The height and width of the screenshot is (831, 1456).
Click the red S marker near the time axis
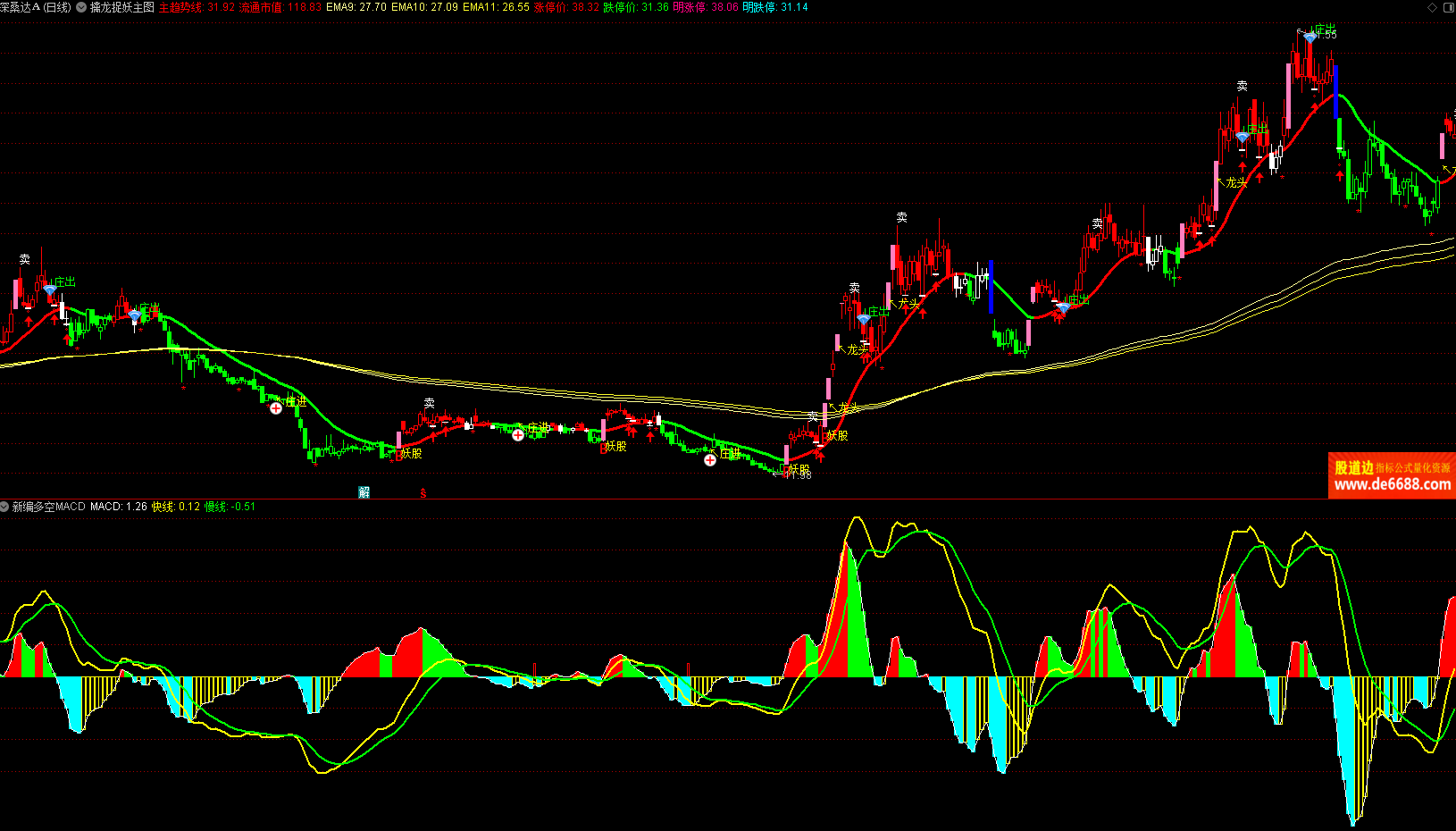tap(423, 493)
